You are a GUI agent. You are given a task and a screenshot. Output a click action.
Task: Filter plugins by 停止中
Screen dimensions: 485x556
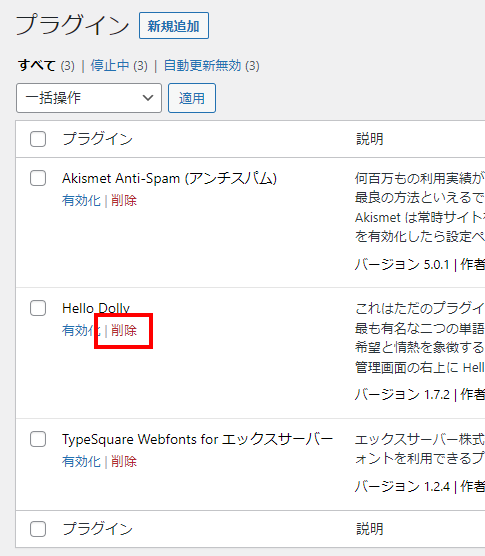point(110,66)
